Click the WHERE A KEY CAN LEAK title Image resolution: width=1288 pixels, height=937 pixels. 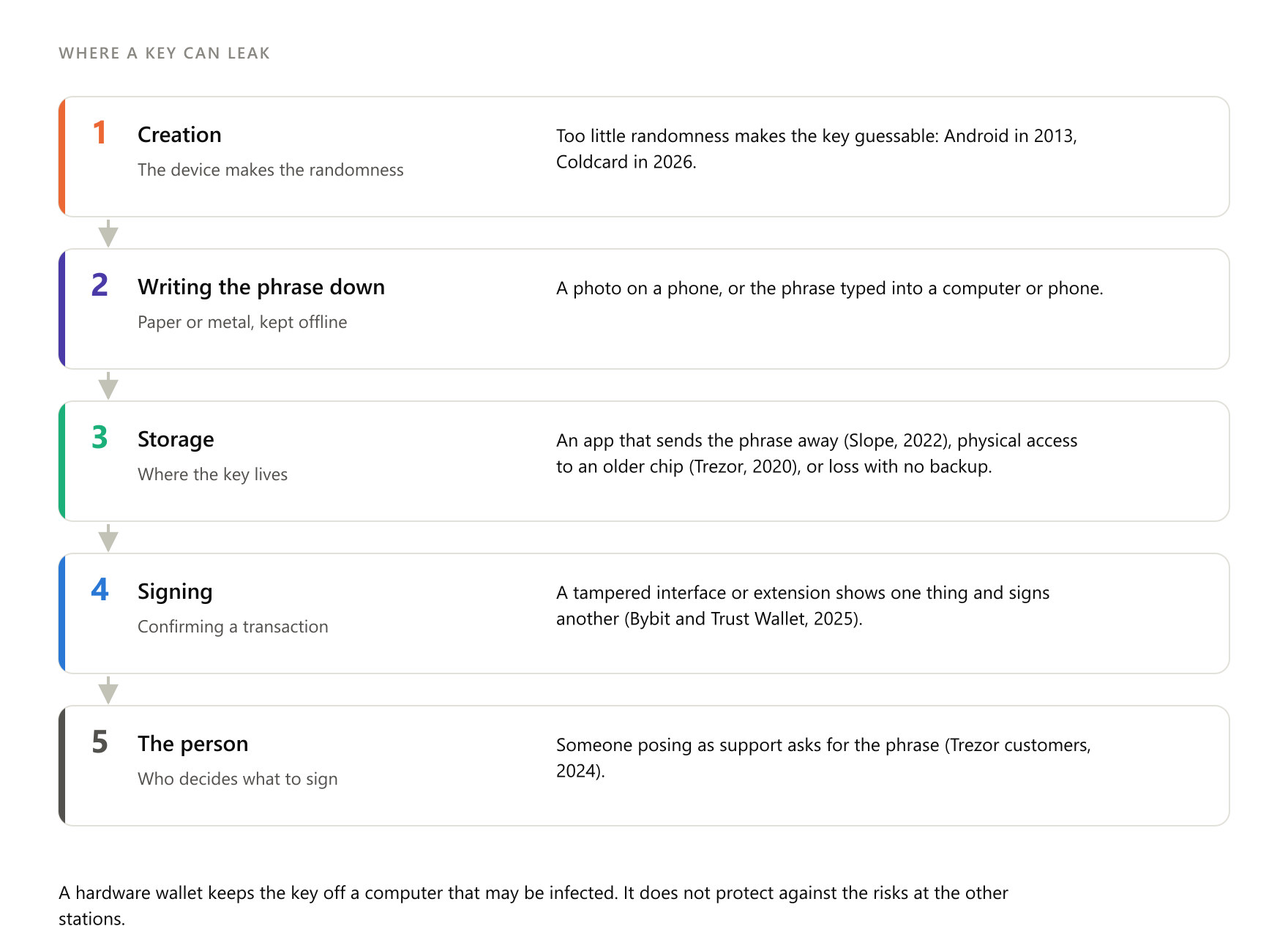[165, 53]
